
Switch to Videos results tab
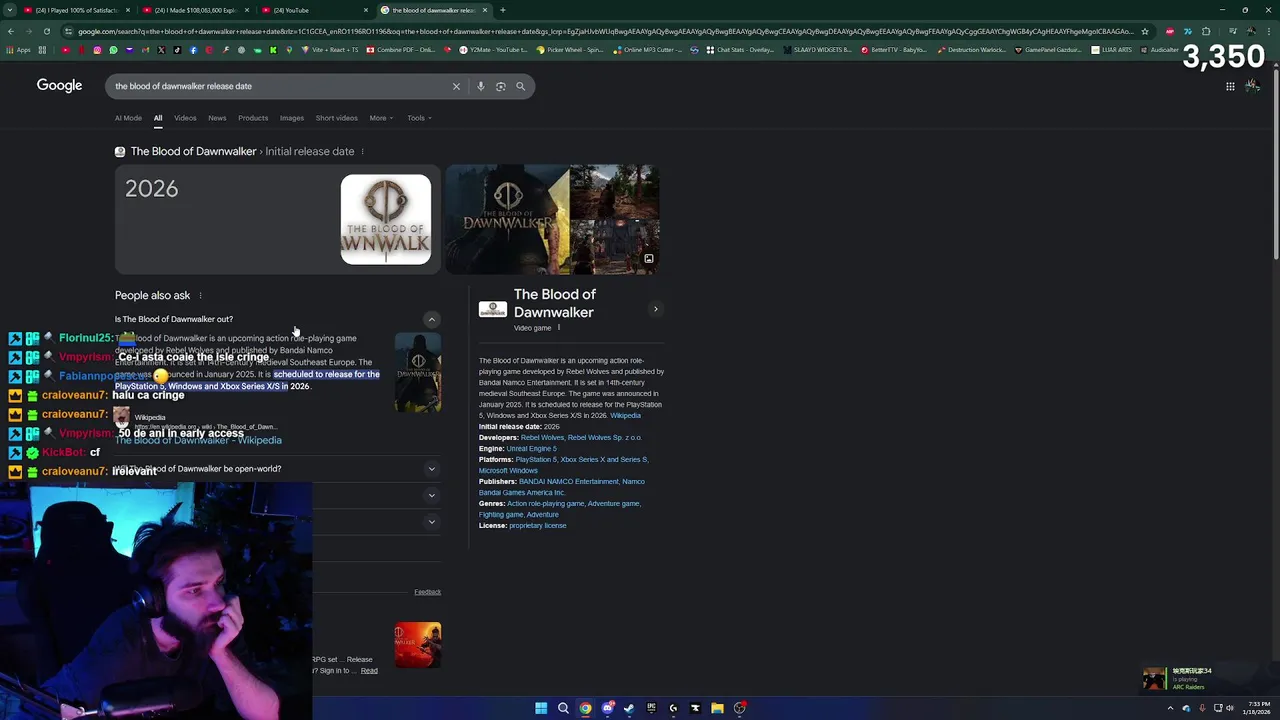pos(185,118)
